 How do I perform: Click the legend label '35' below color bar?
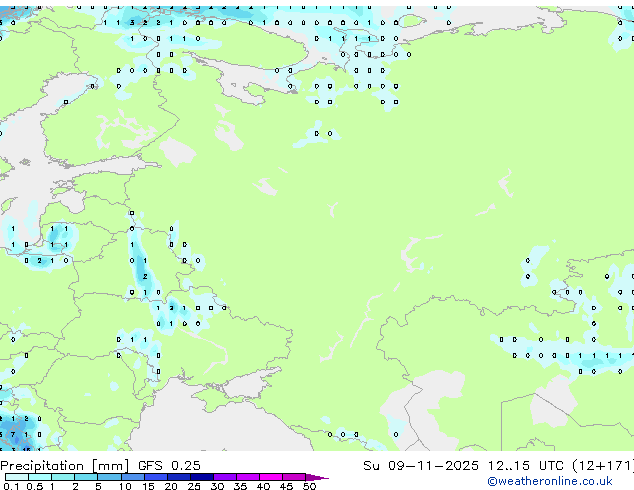tap(241, 486)
